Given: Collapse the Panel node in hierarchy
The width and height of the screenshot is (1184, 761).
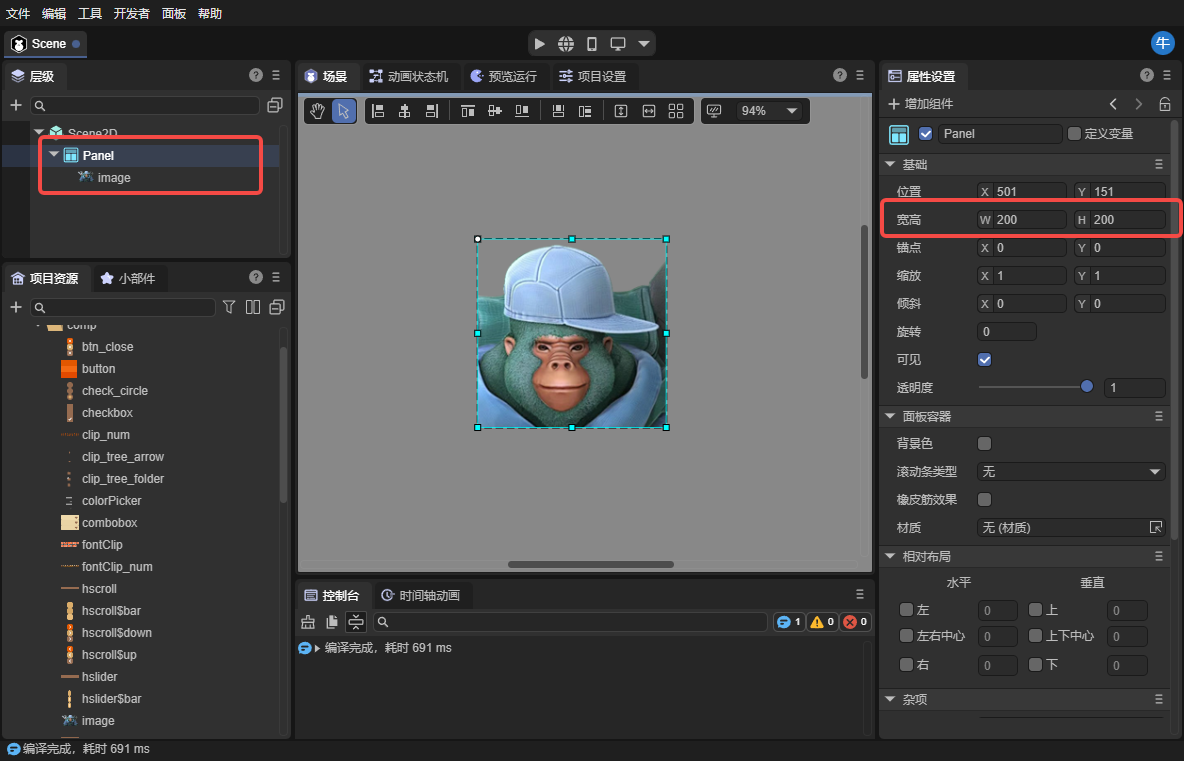Looking at the screenshot, I should 54,155.
